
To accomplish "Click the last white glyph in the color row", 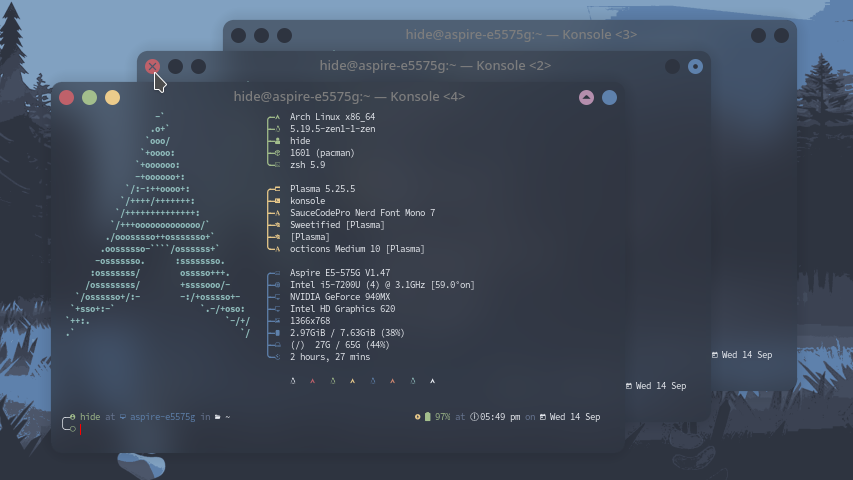I will [432, 381].
